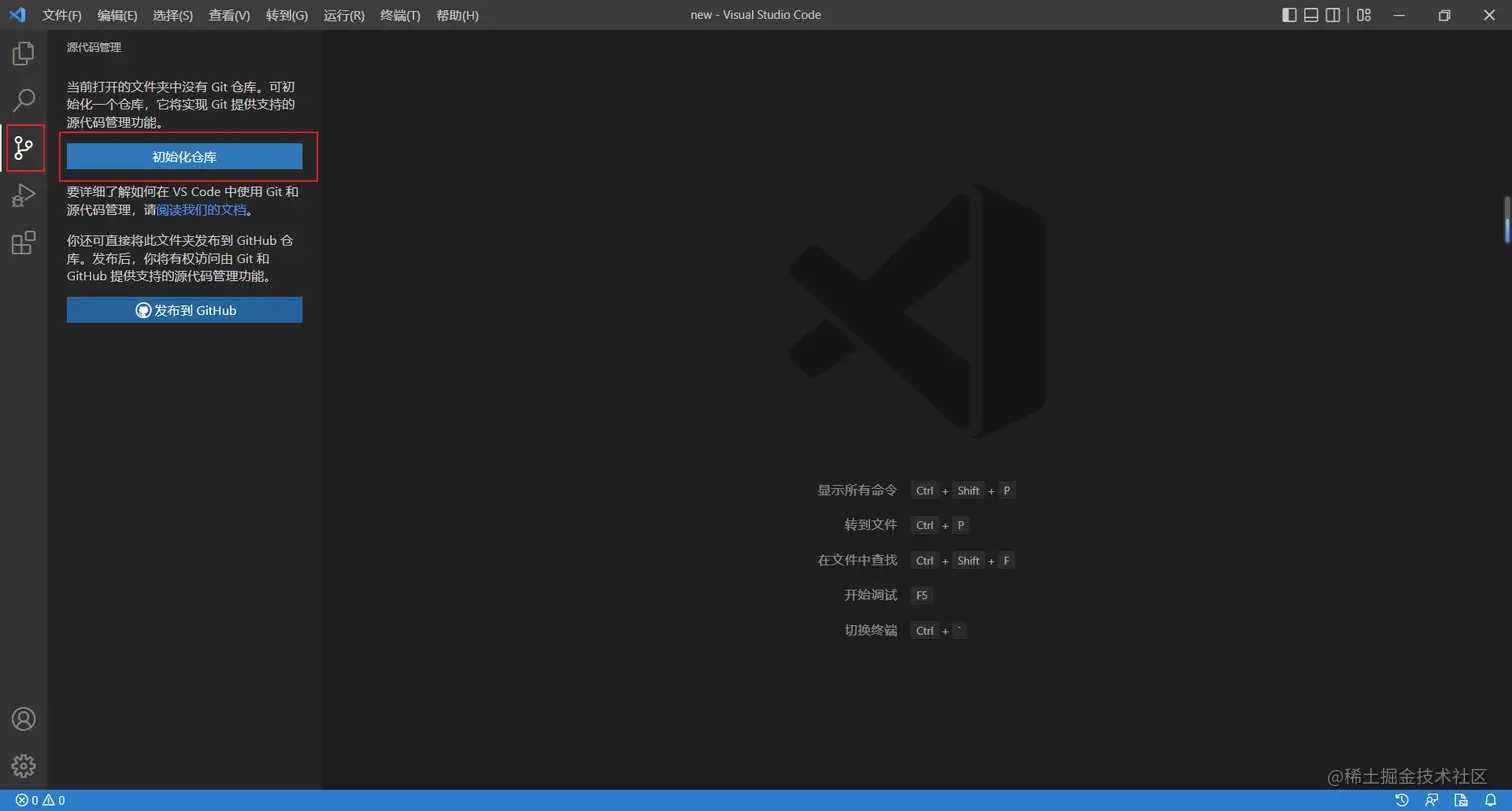Click the 发布到 GitHub button
This screenshot has height=811, width=1512.
[184, 310]
